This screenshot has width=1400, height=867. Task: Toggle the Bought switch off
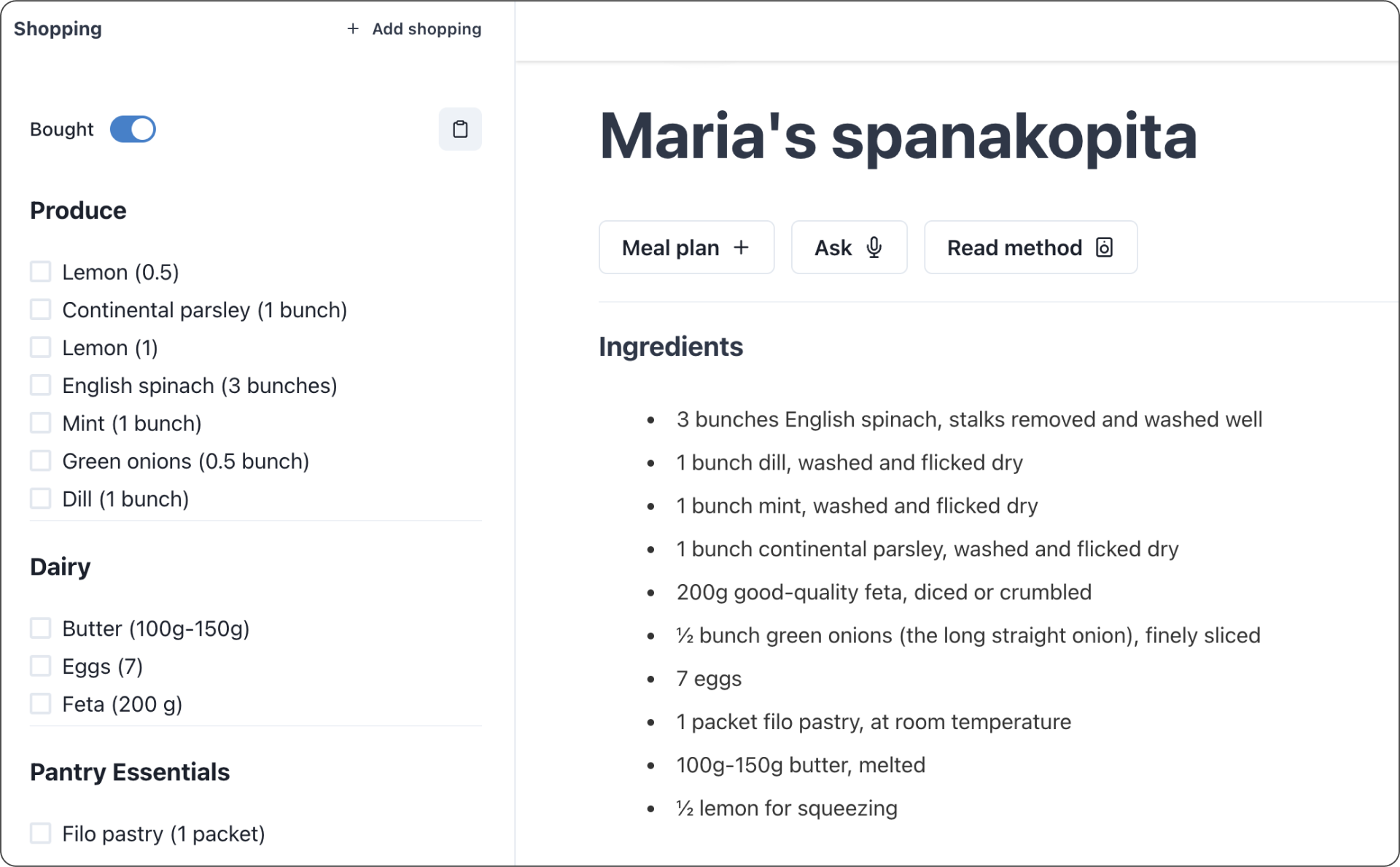(133, 129)
